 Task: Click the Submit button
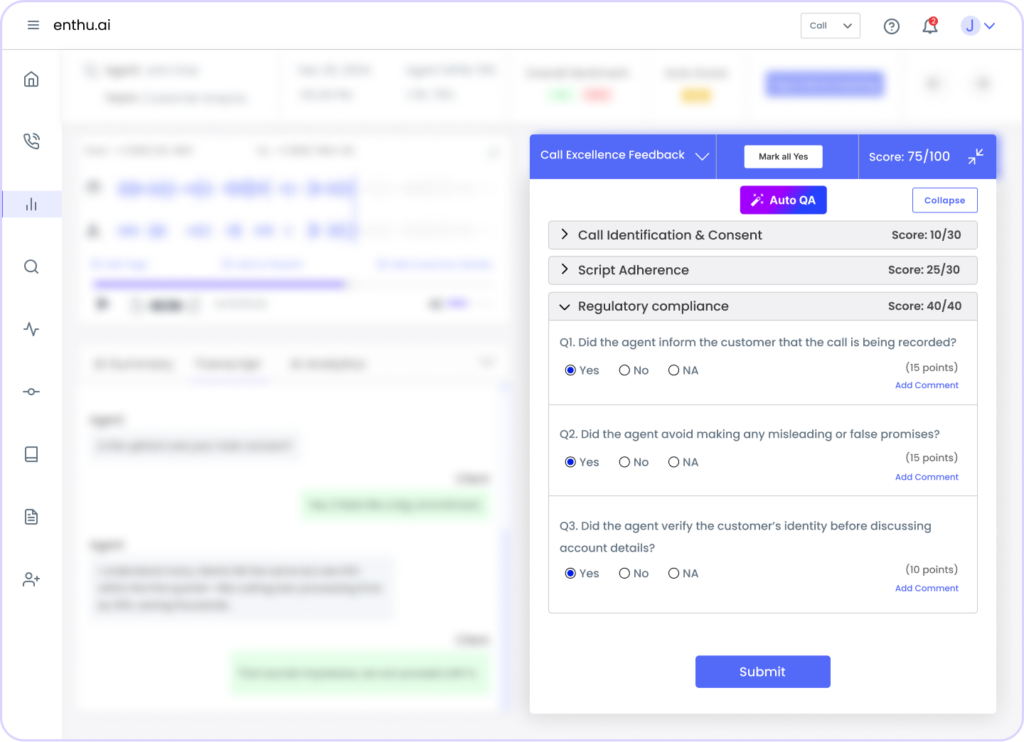tap(762, 671)
